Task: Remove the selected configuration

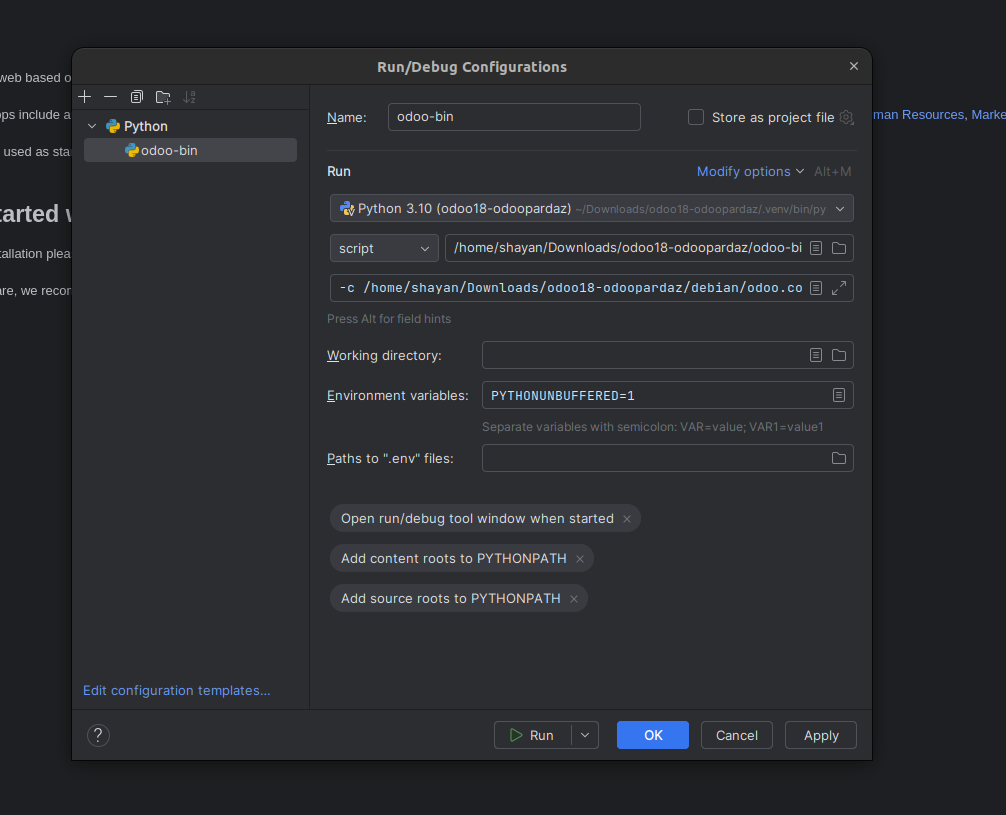Action: coord(110,97)
